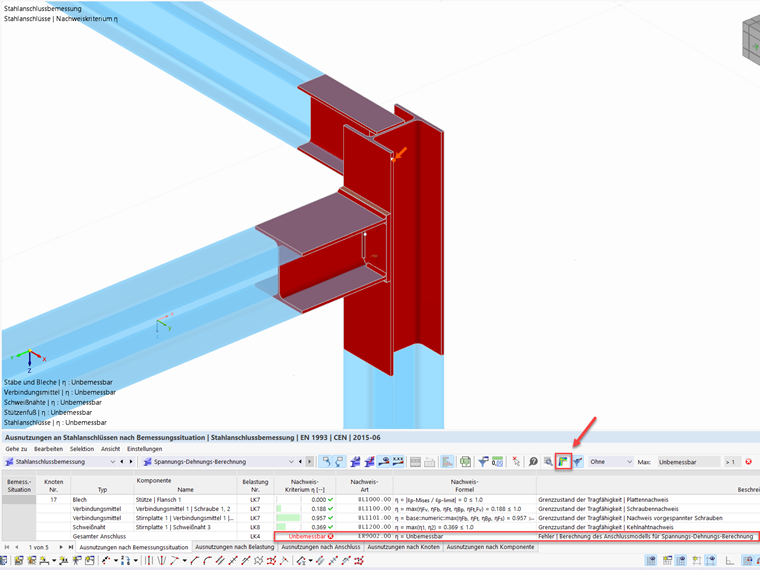
Task: Select the Blech row type cell
Action: 102,499
